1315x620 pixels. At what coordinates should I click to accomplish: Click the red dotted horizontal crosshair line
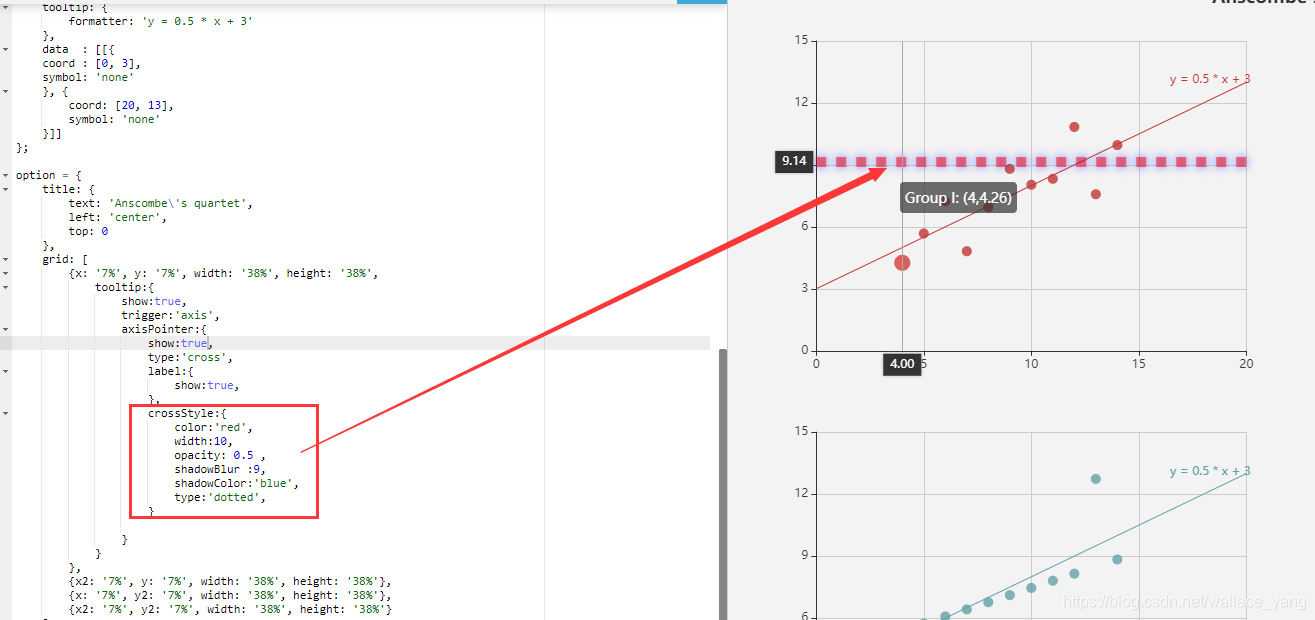[1030, 161]
